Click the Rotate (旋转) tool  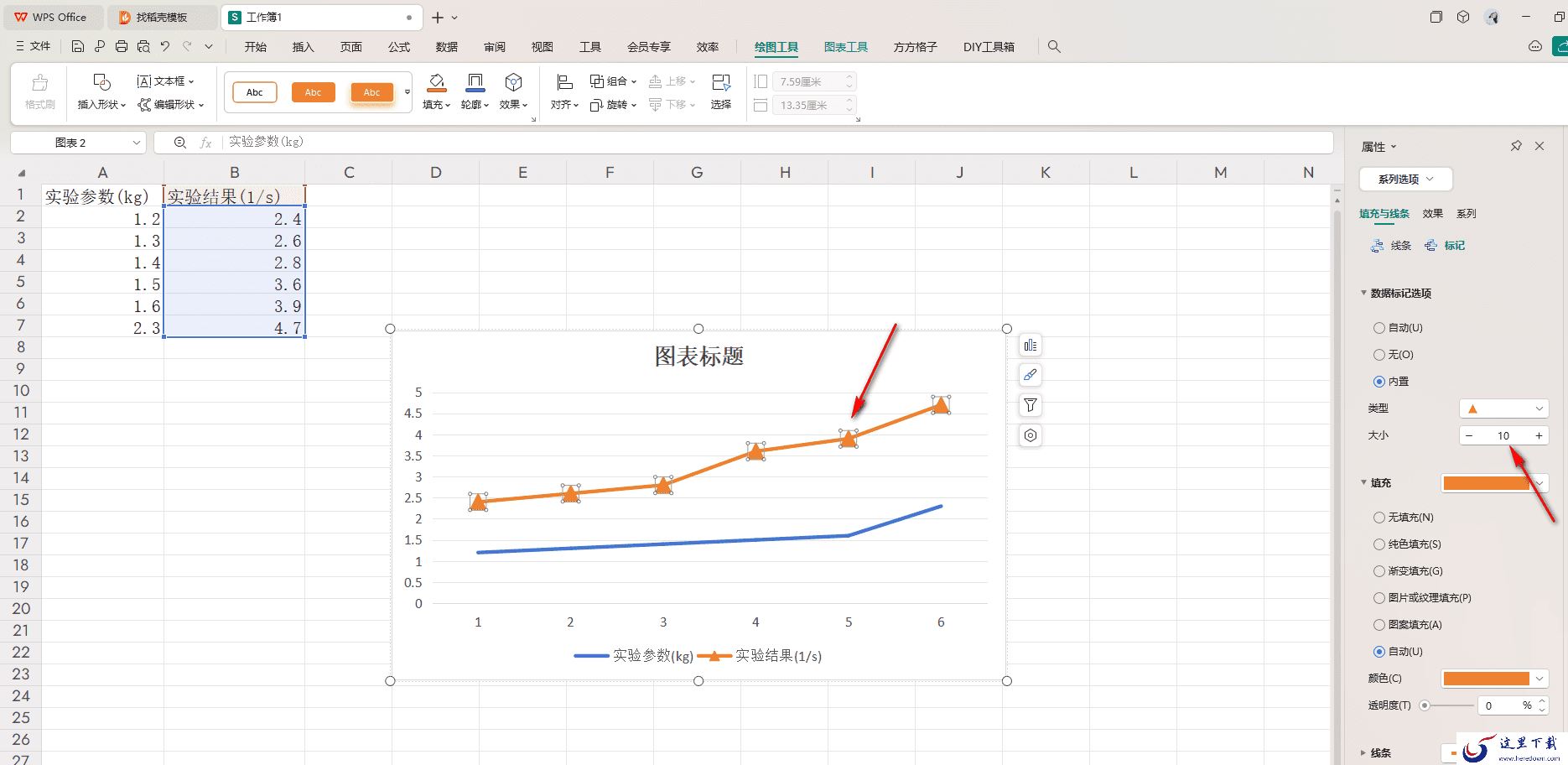tap(613, 105)
